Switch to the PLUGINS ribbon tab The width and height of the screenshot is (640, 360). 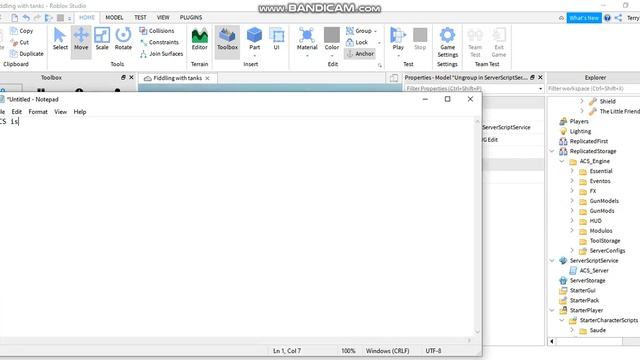191,18
